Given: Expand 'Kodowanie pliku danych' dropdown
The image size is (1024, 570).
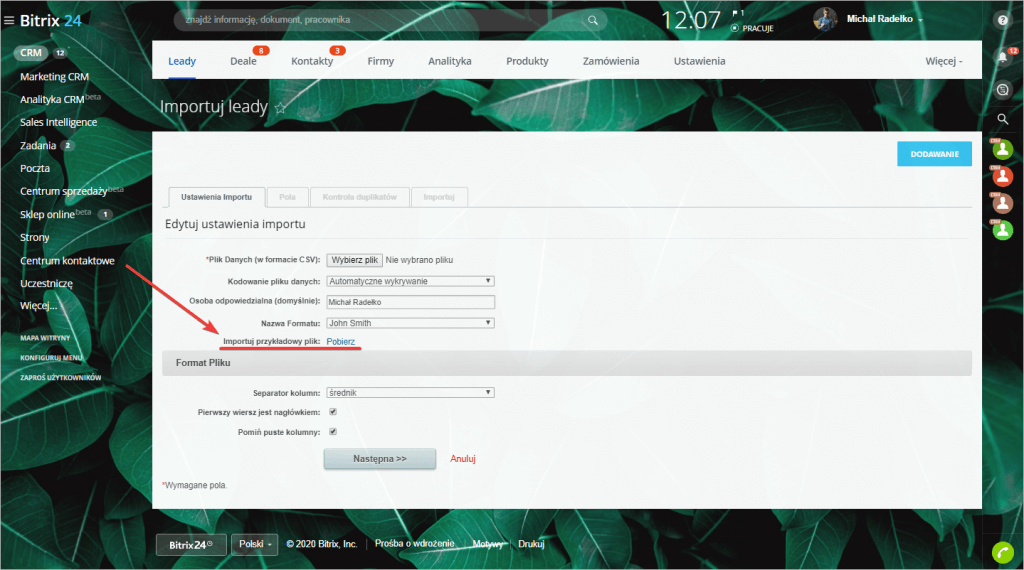Looking at the screenshot, I should pos(411,281).
